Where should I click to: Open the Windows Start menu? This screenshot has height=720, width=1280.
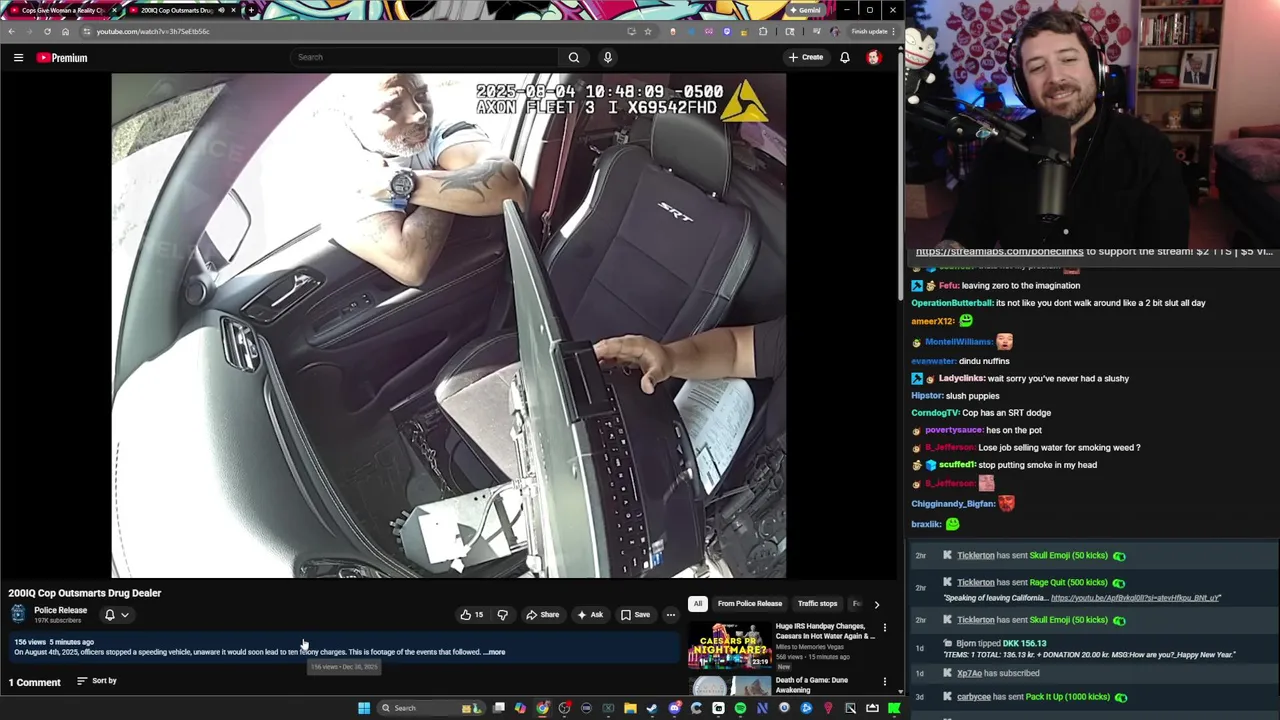click(364, 708)
